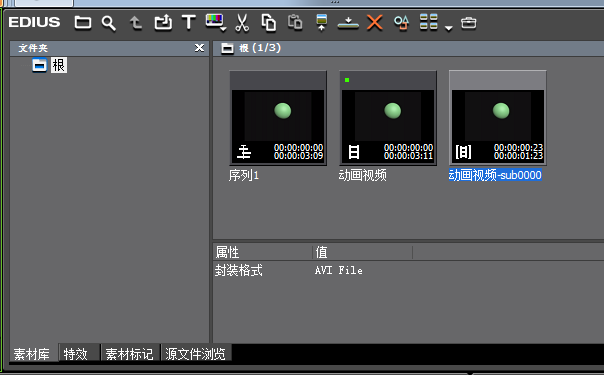
Task: Click the 序列1 clip name
Action: coord(243,176)
